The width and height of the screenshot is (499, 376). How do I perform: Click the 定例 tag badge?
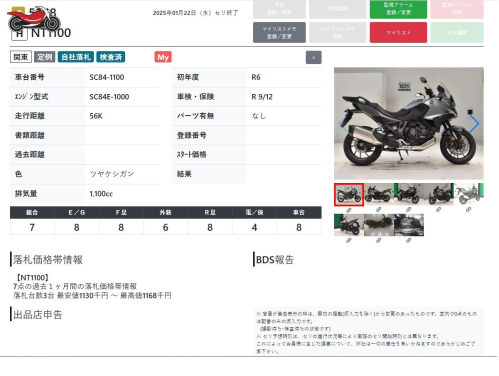pos(44,57)
